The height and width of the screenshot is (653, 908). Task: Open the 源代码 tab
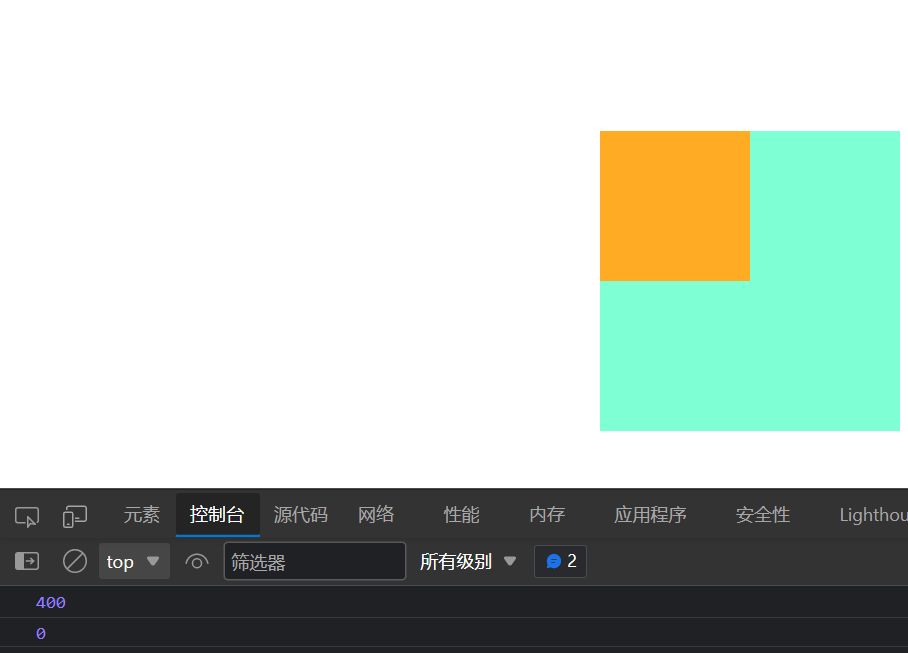(300, 515)
